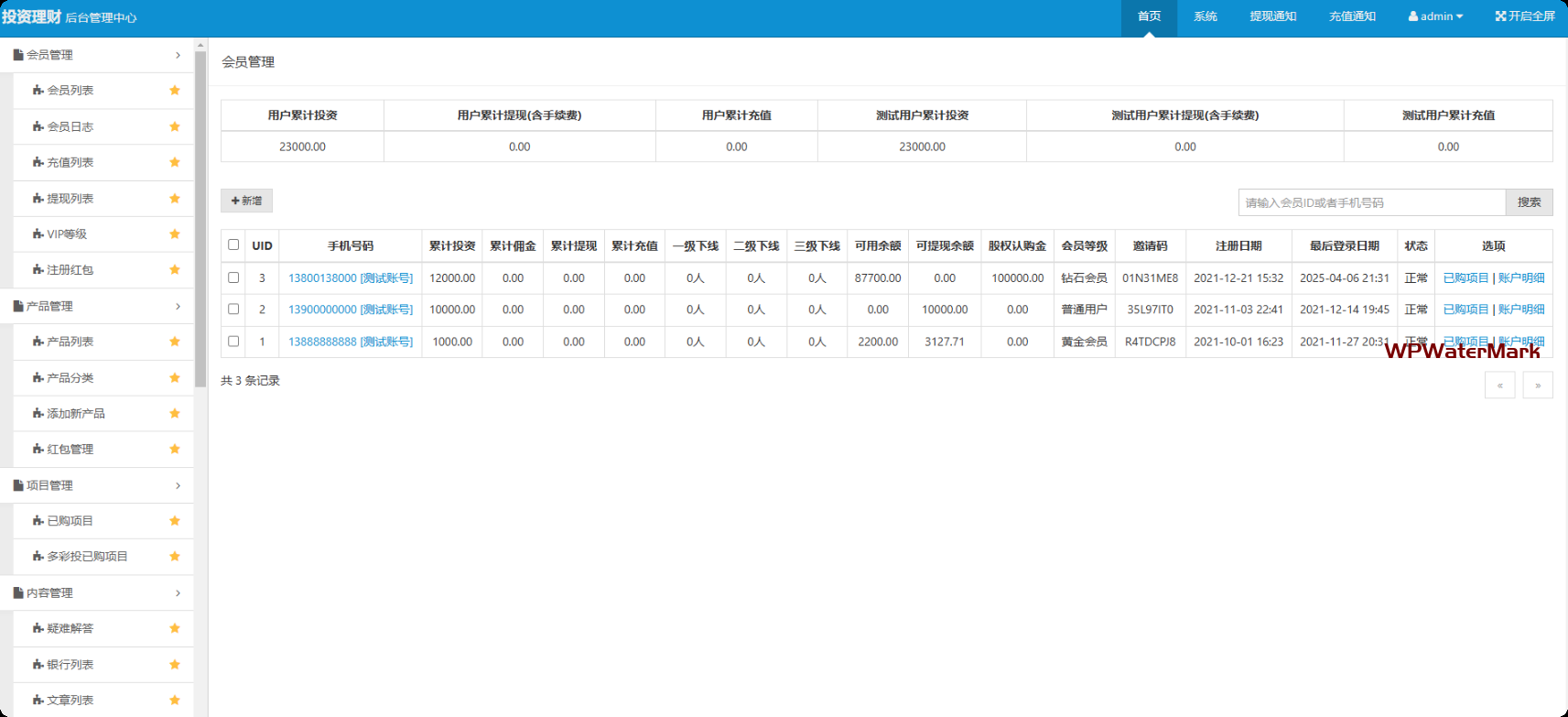Click the star icon beside 会员列表
This screenshot has height=717, width=1568.
pyautogui.click(x=175, y=91)
